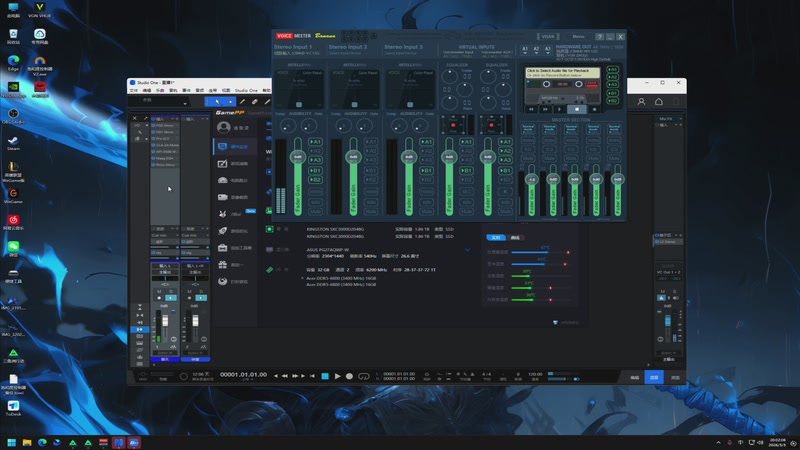This screenshot has height=450, width=800.
Task: Select the Pro-Q 3 insert in channel inserts
Action: click(x=164, y=138)
